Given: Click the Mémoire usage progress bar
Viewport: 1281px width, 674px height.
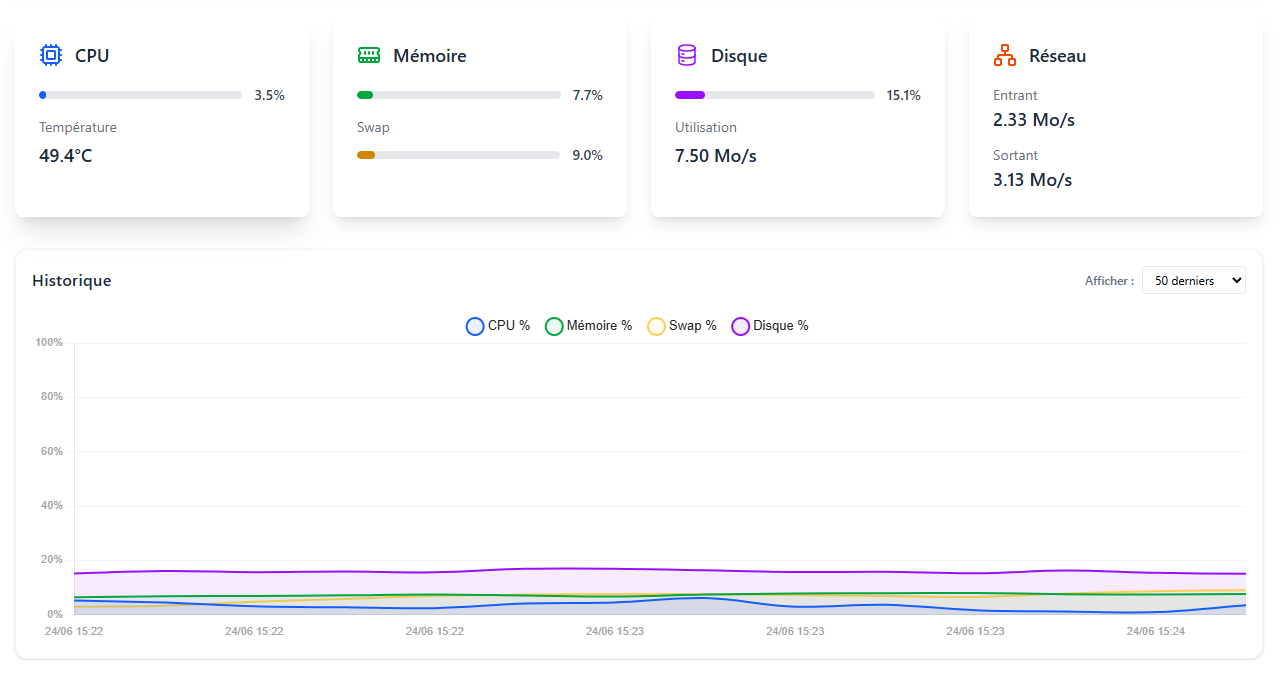Looking at the screenshot, I should tap(458, 95).
